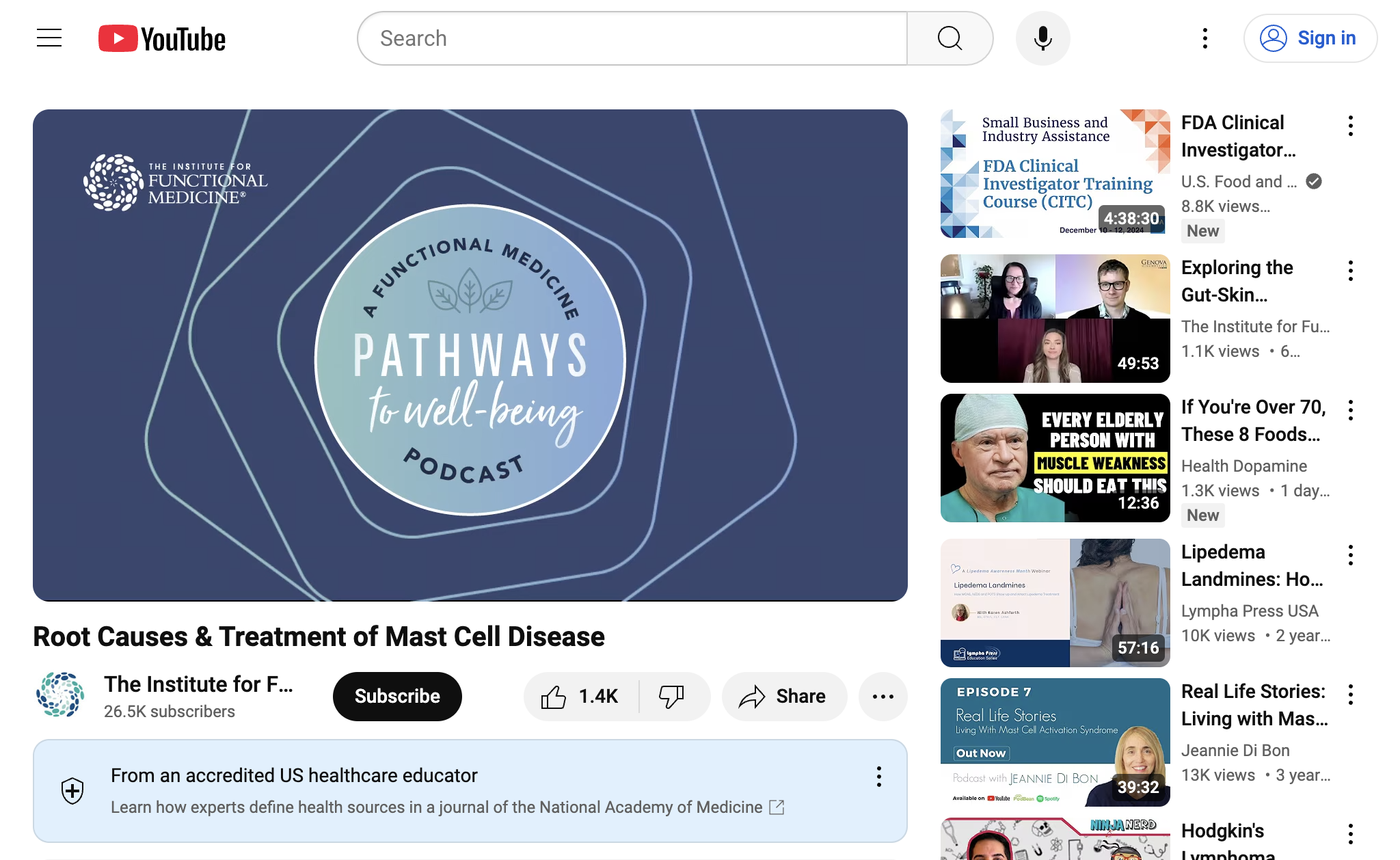Click Jeannie Di Bon channel name

click(1235, 750)
